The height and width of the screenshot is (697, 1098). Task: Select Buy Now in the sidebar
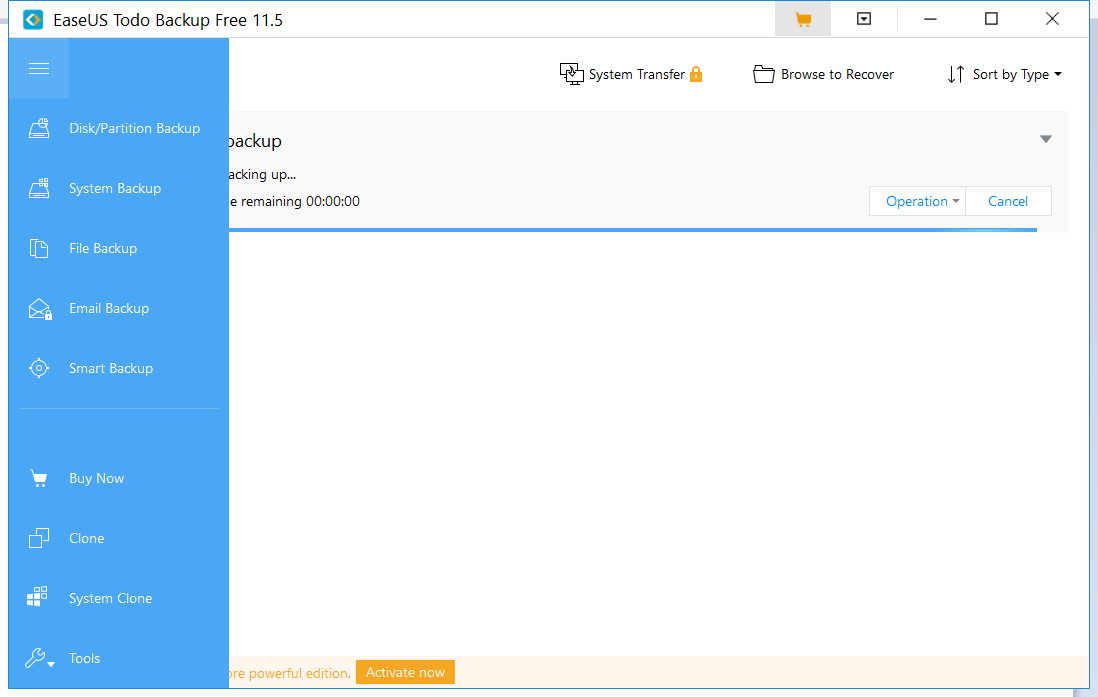pos(97,478)
